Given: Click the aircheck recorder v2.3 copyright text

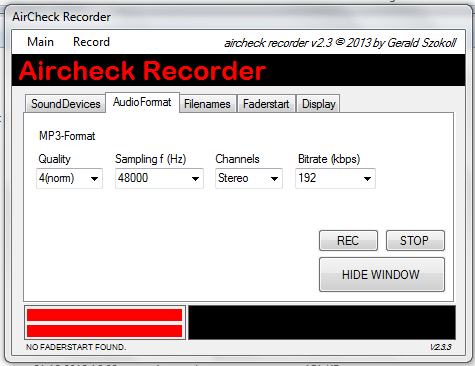Looking at the screenshot, I should 340,43.
